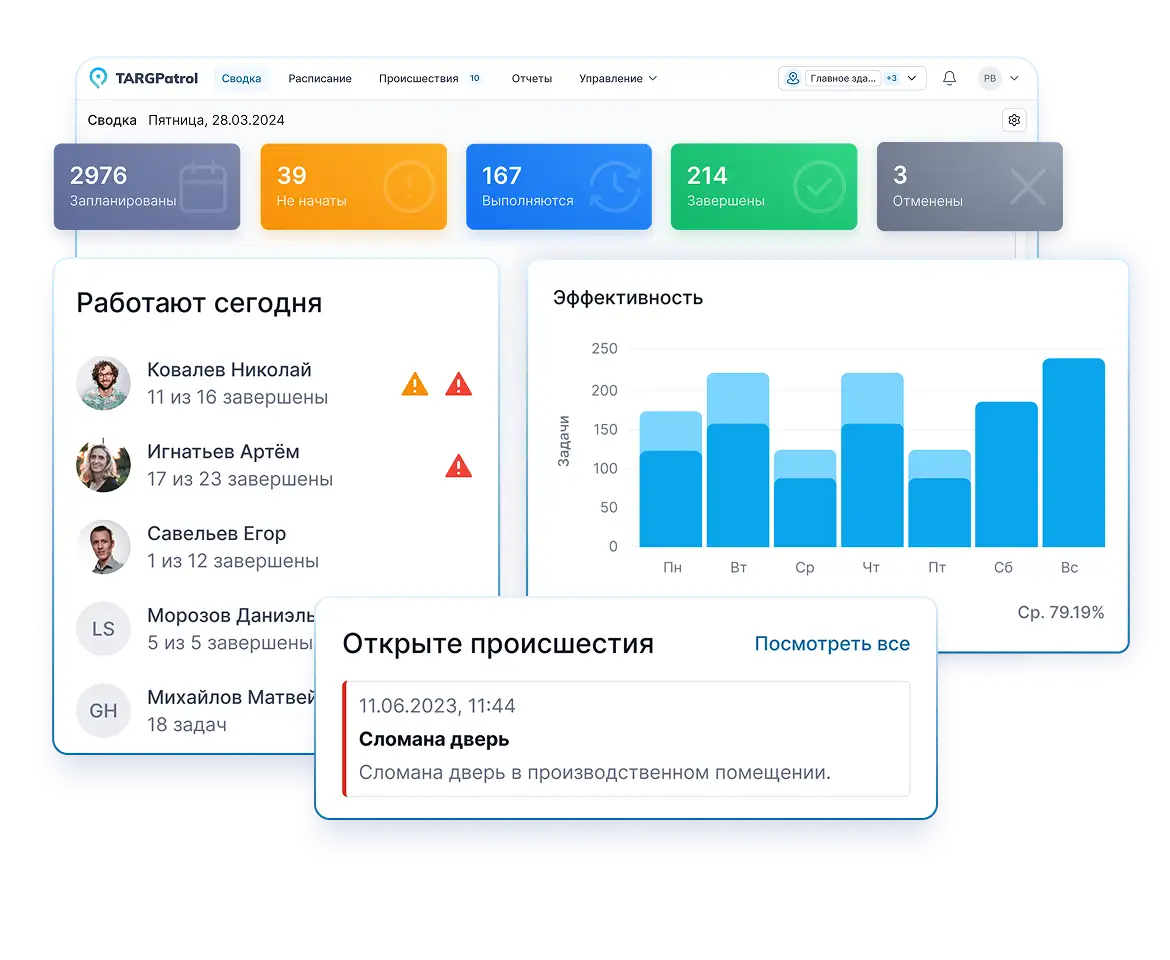Open the 214 Завершены card

(764, 186)
